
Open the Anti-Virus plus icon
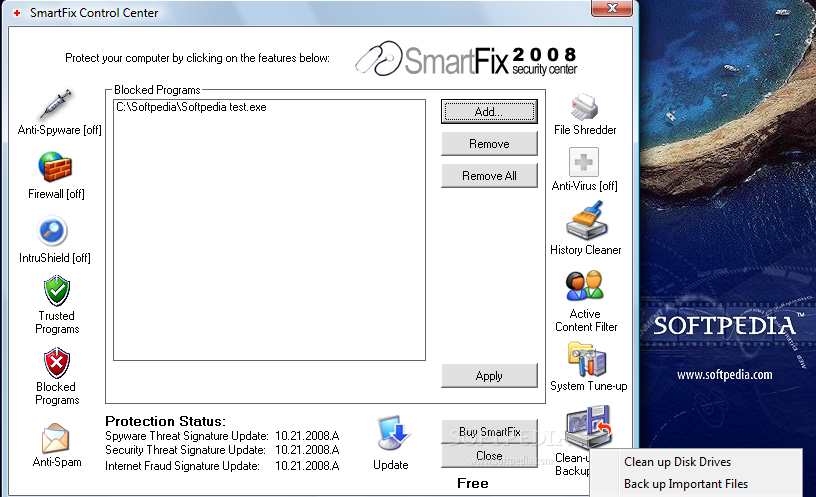click(x=583, y=162)
